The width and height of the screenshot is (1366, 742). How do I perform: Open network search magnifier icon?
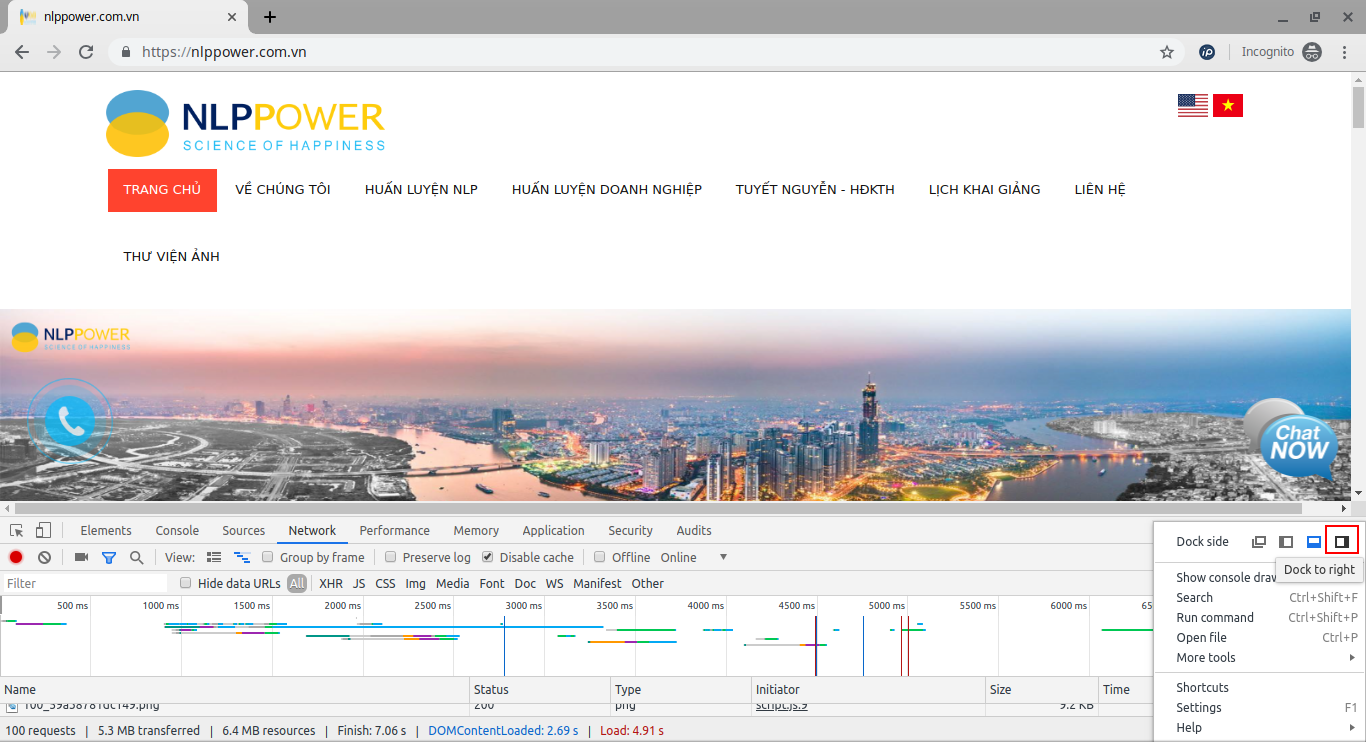[x=136, y=557]
